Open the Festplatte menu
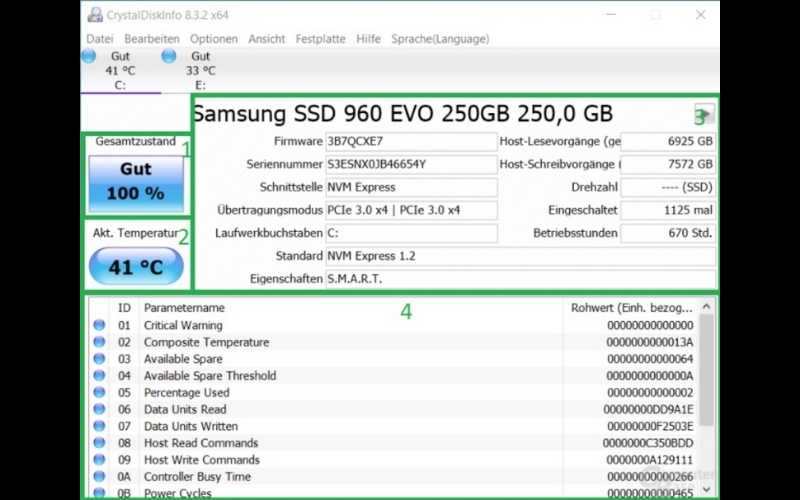800x500 pixels. point(320,39)
